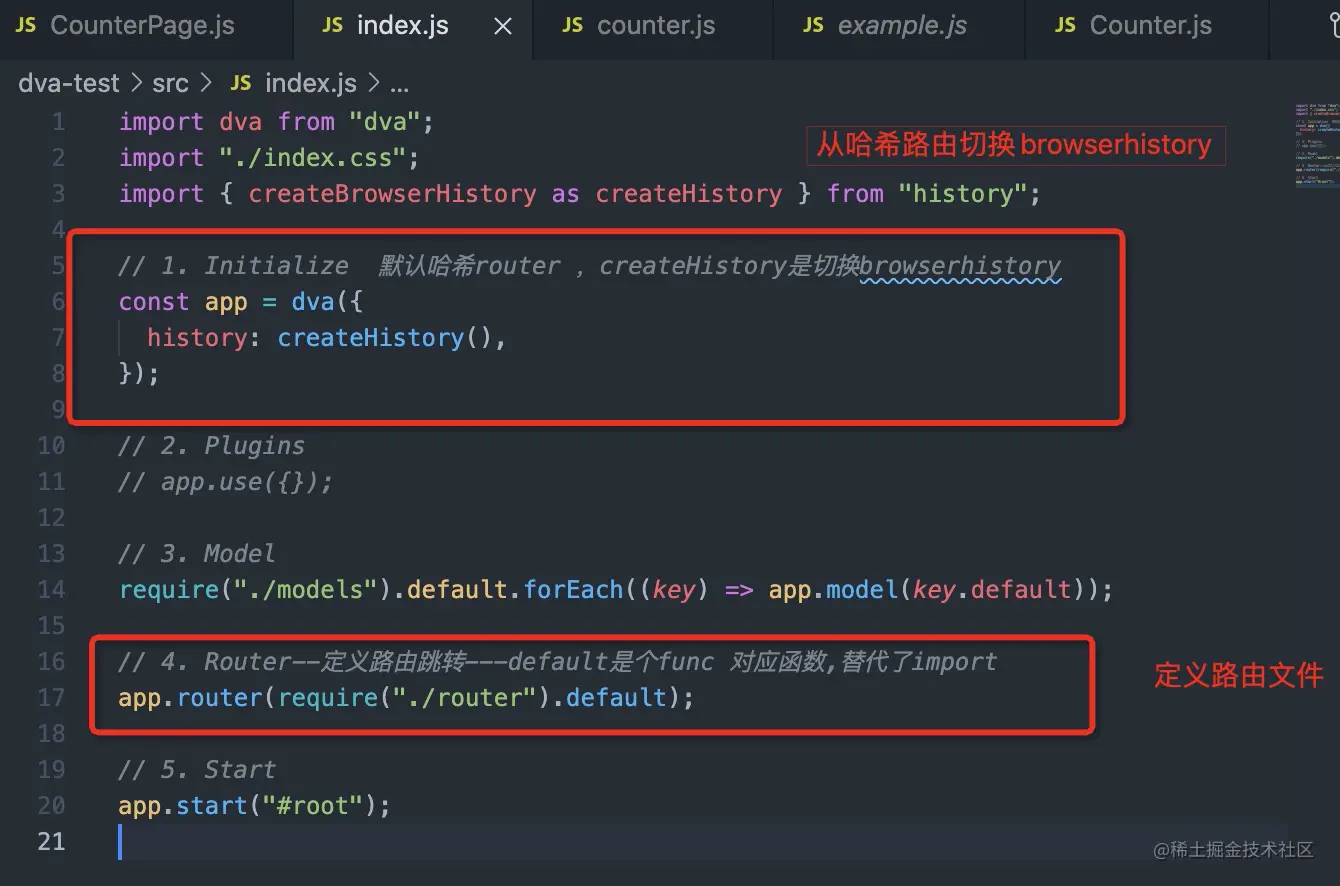Click the "./index.css" import string

312,158
